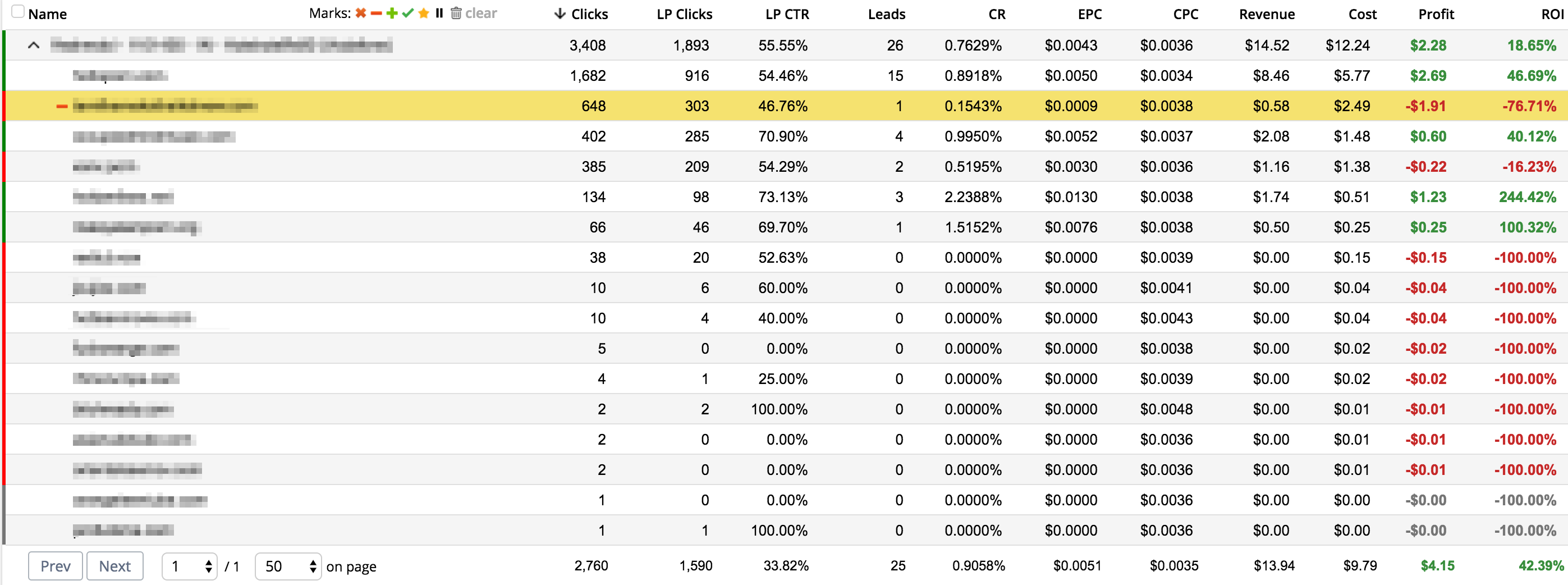
Task: Click the $2.28 profit value
Action: [1428, 45]
